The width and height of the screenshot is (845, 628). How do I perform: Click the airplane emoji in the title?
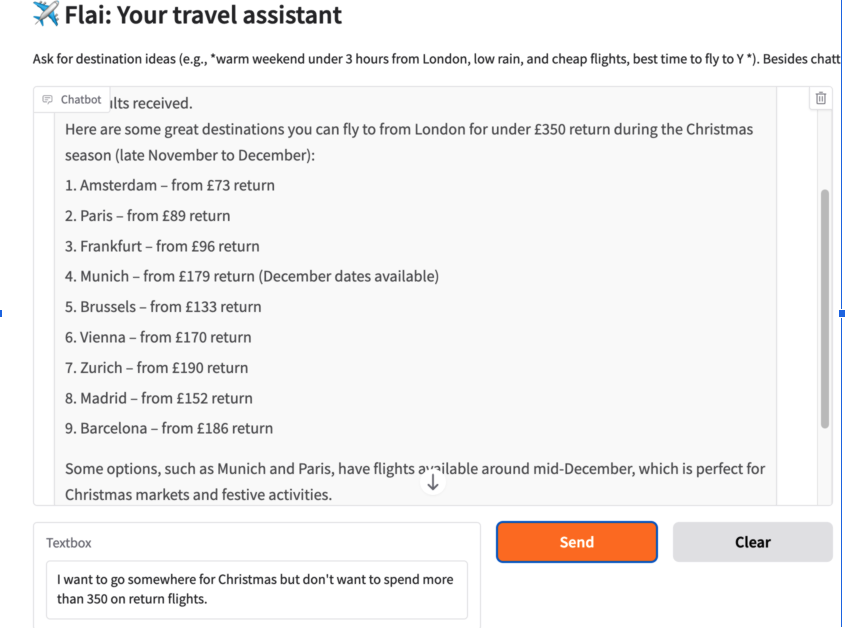[46, 15]
